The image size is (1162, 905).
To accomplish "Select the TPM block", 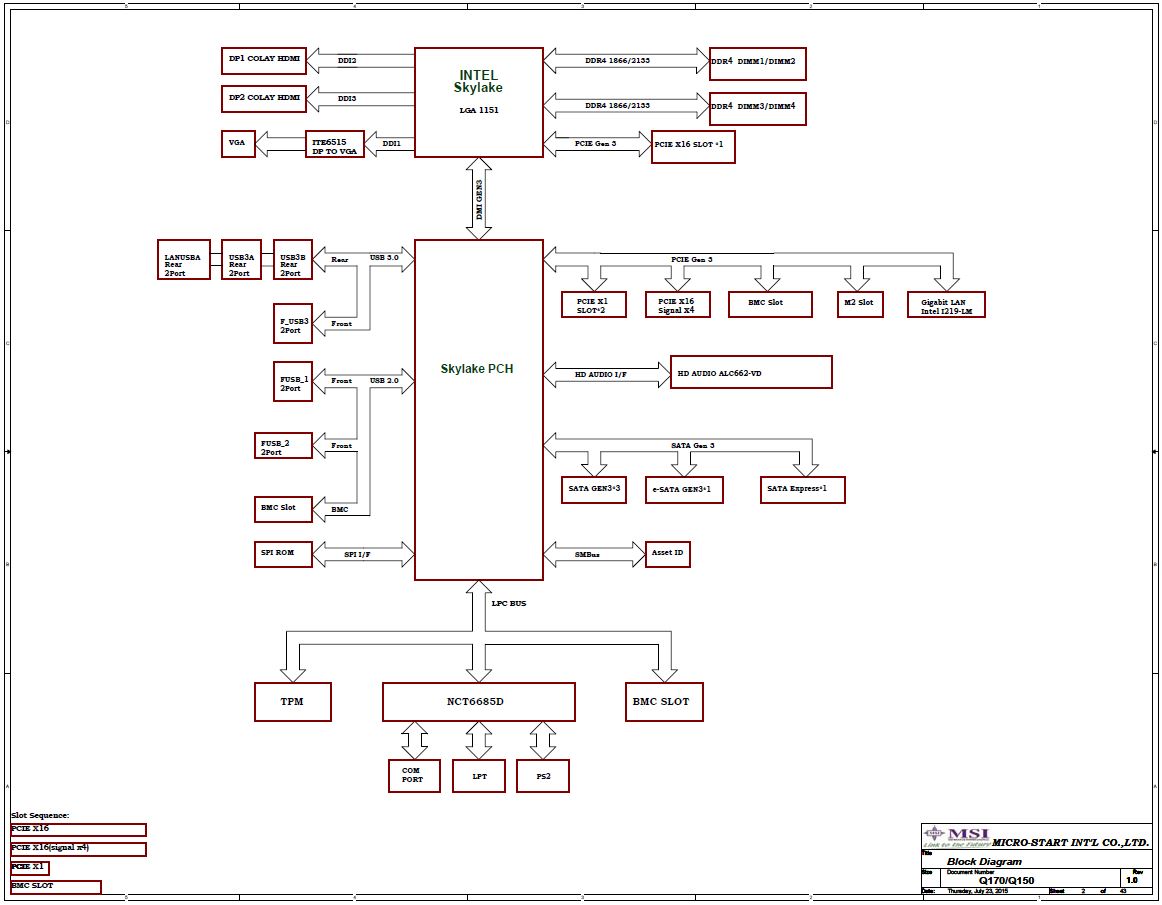I will [293, 702].
